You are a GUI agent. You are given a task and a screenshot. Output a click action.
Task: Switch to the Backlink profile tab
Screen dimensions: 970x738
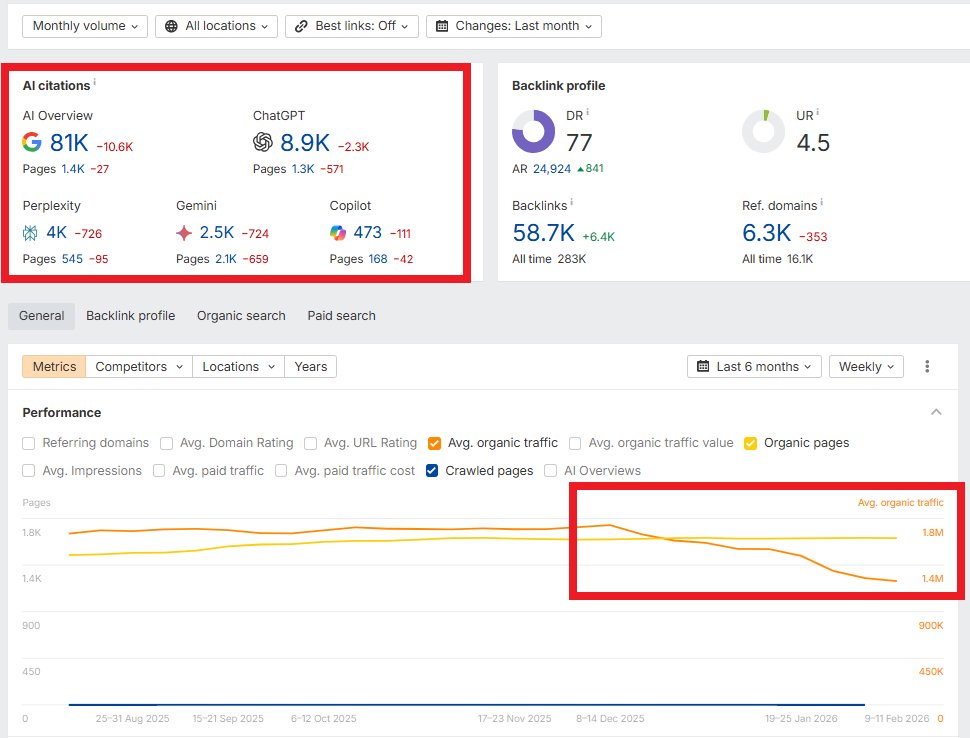coord(131,315)
